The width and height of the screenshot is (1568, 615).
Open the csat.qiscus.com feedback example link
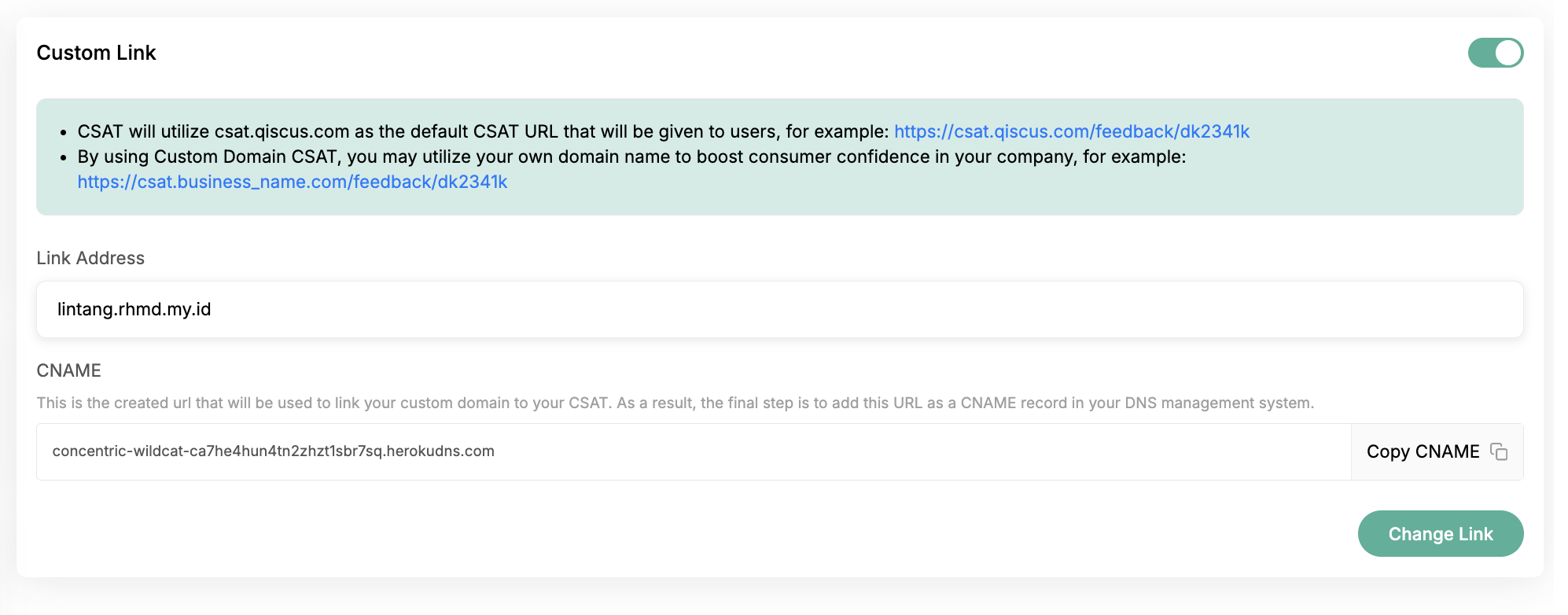1072,131
